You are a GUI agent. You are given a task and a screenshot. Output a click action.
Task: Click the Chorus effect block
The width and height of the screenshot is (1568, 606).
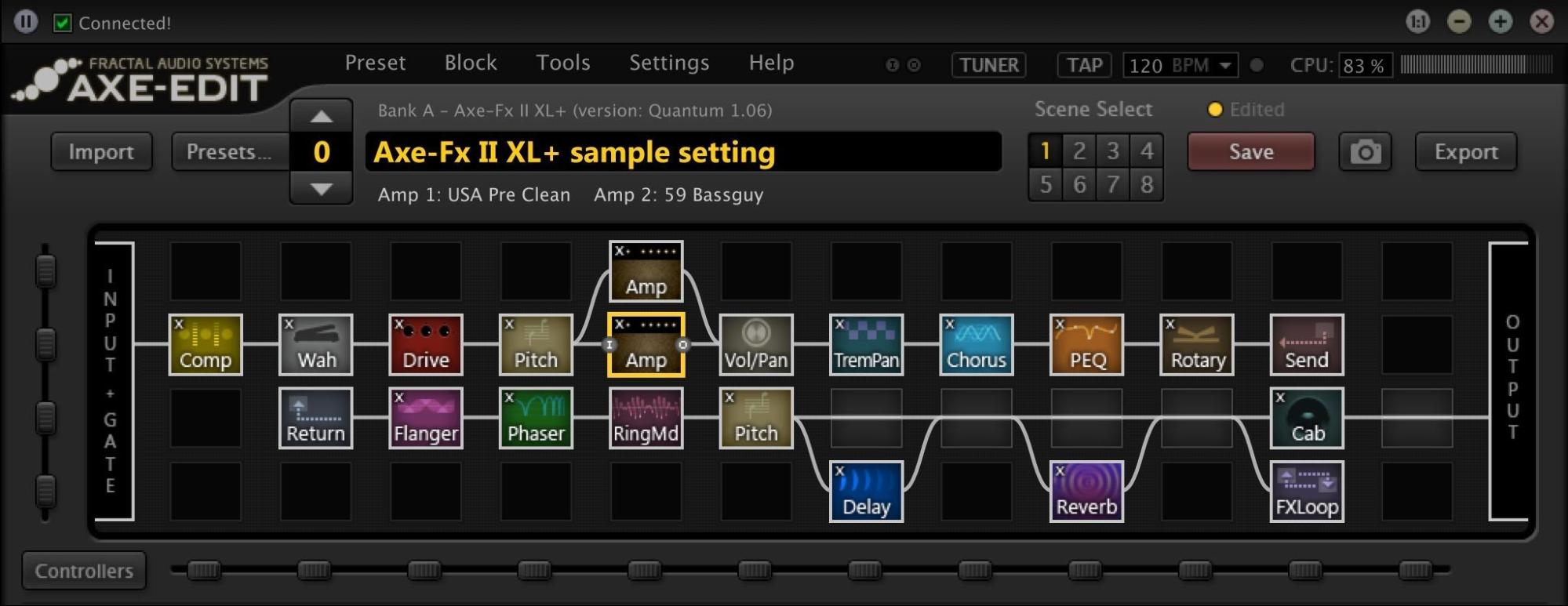click(977, 345)
